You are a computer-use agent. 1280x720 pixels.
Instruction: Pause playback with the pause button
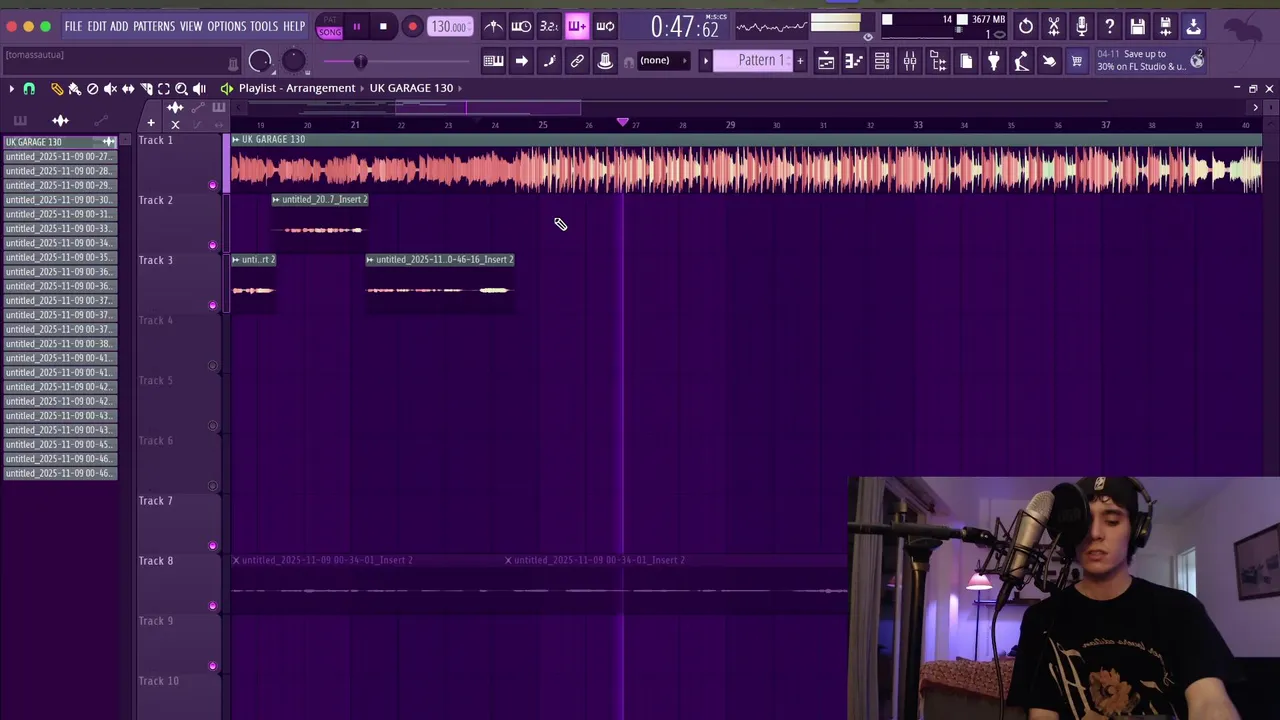pos(356,27)
